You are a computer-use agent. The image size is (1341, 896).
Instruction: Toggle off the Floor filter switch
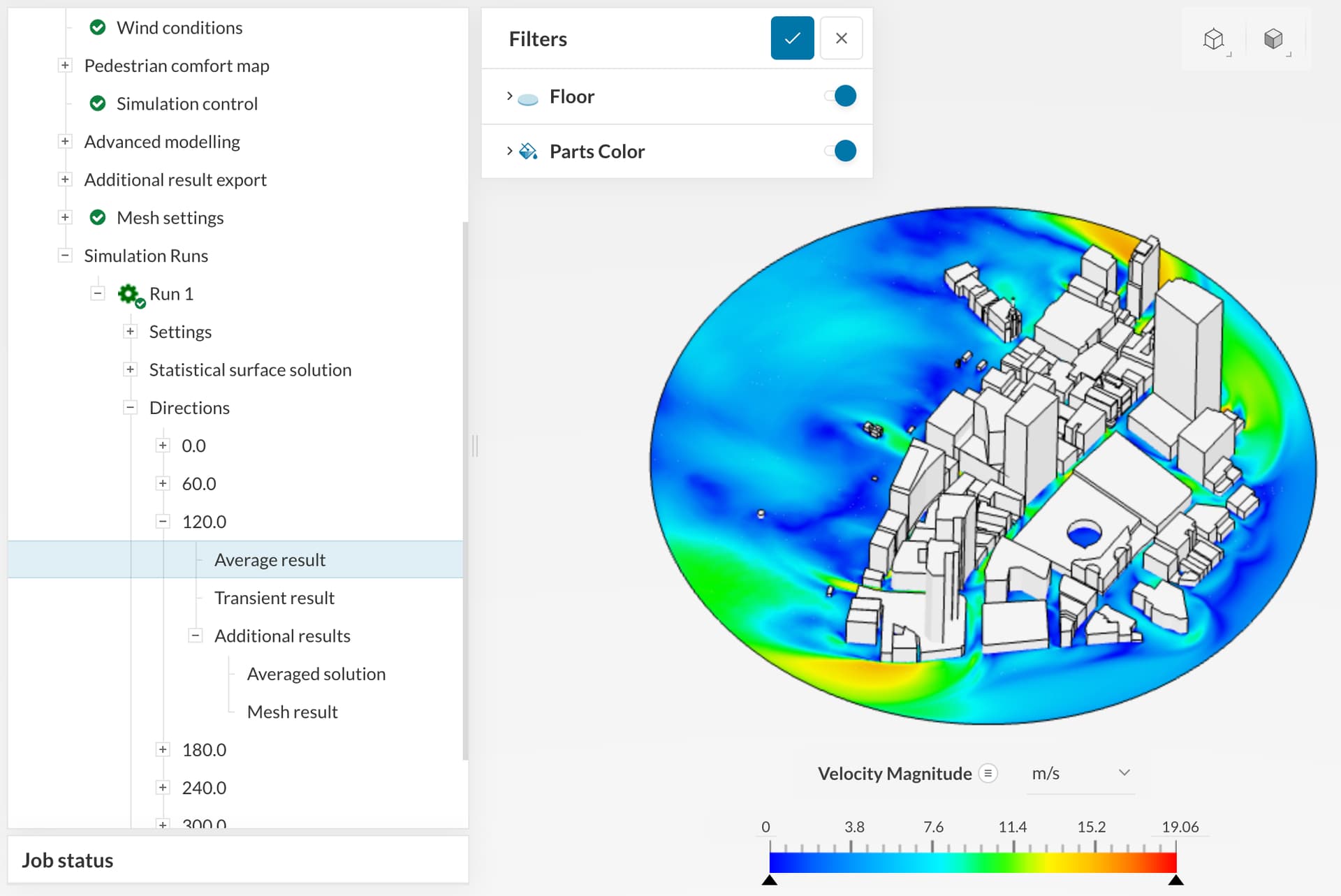click(x=841, y=96)
